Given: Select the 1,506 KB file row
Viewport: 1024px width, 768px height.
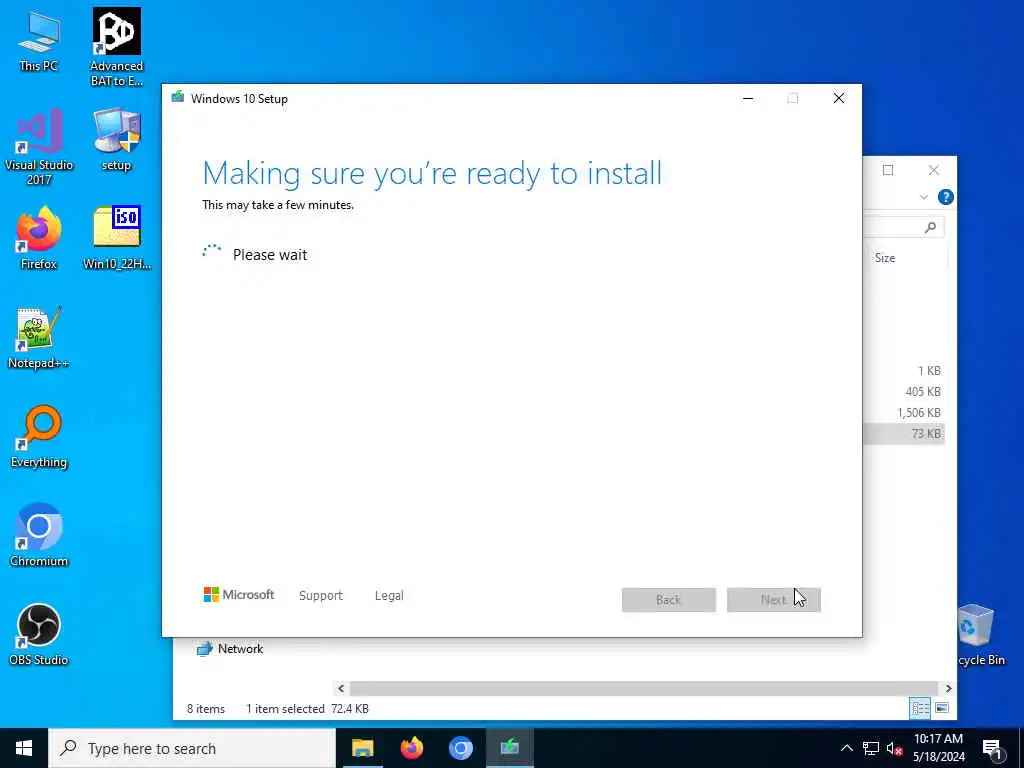Looking at the screenshot, I should point(904,413).
